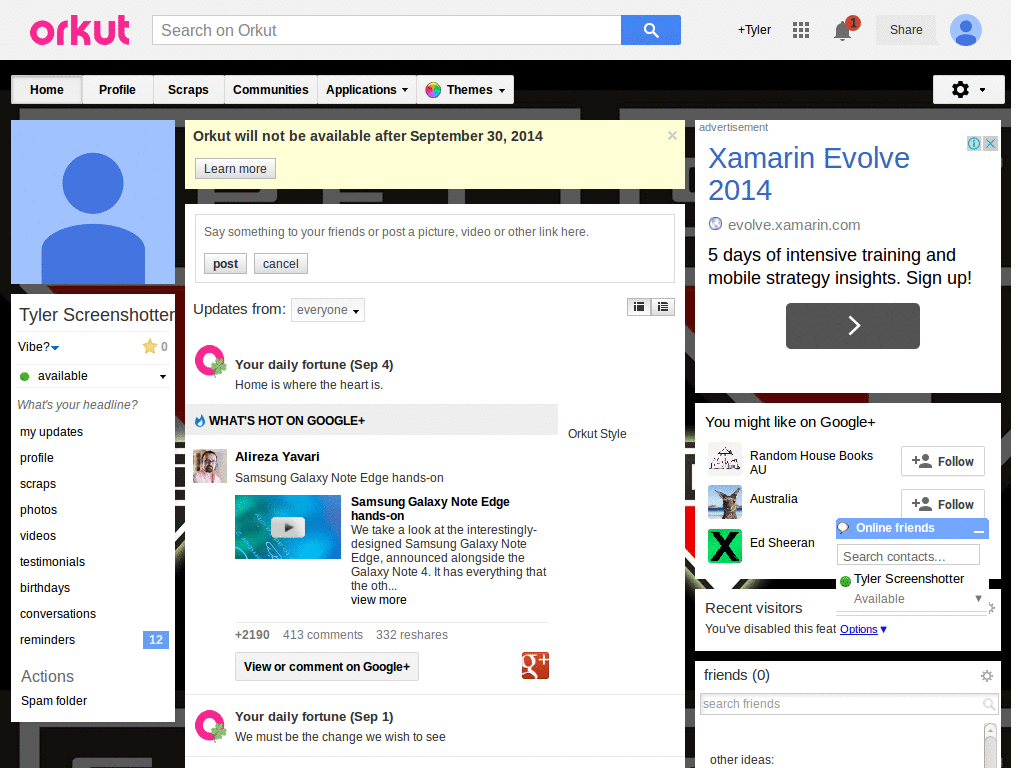This screenshot has height=768, width=1024.
Task: Open the Google apps grid icon
Action: click(801, 30)
